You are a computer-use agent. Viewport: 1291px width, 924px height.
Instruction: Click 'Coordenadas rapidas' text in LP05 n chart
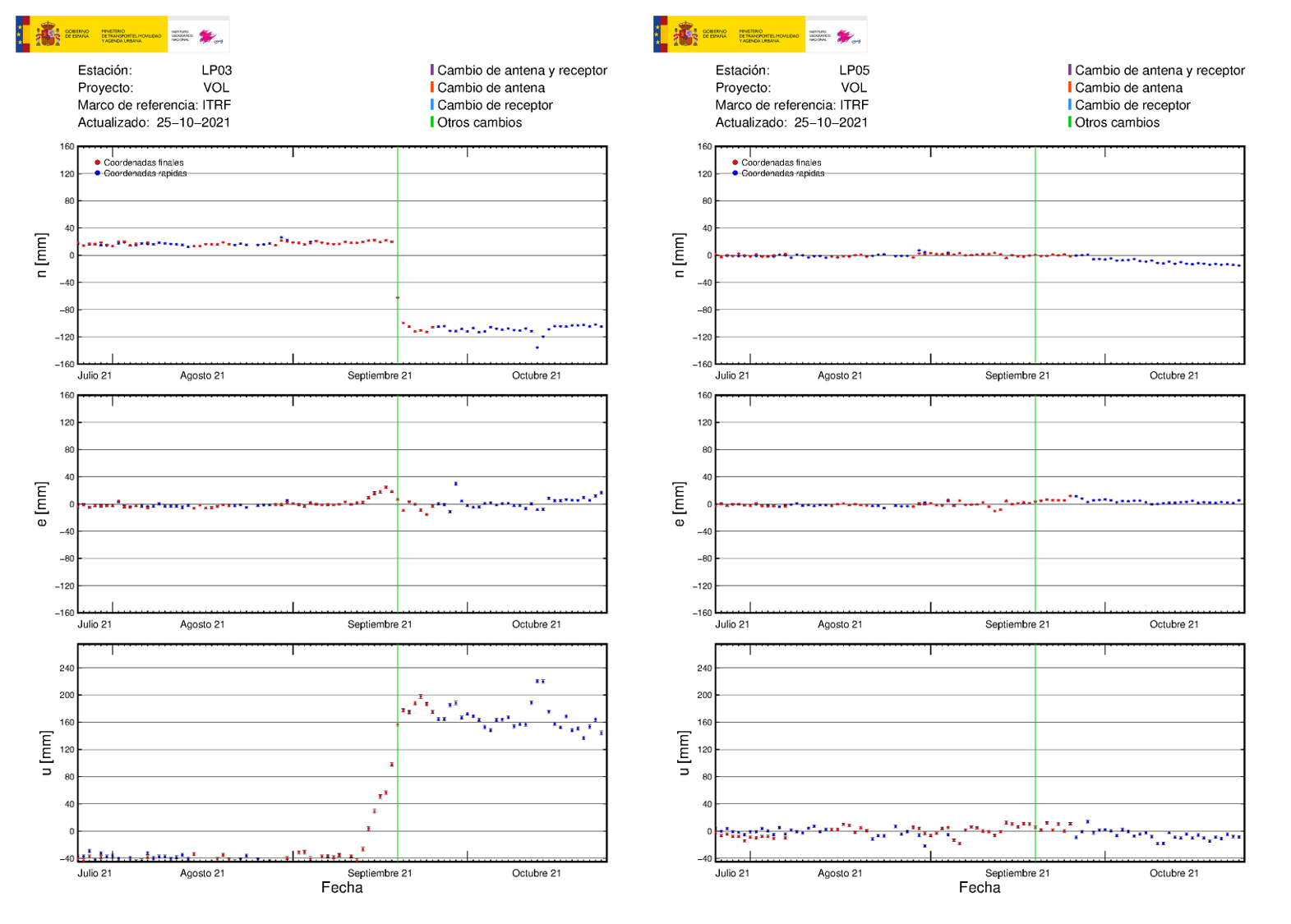click(783, 173)
